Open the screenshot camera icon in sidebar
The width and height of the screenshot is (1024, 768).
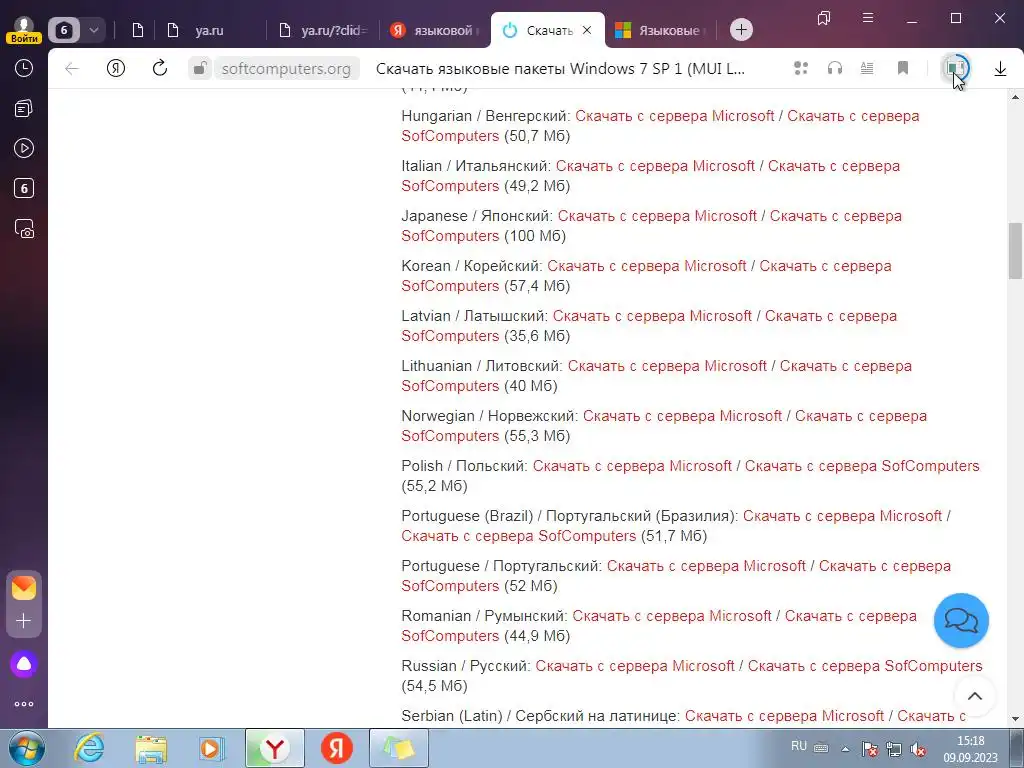pyautogui.click(x=24, y=229)
